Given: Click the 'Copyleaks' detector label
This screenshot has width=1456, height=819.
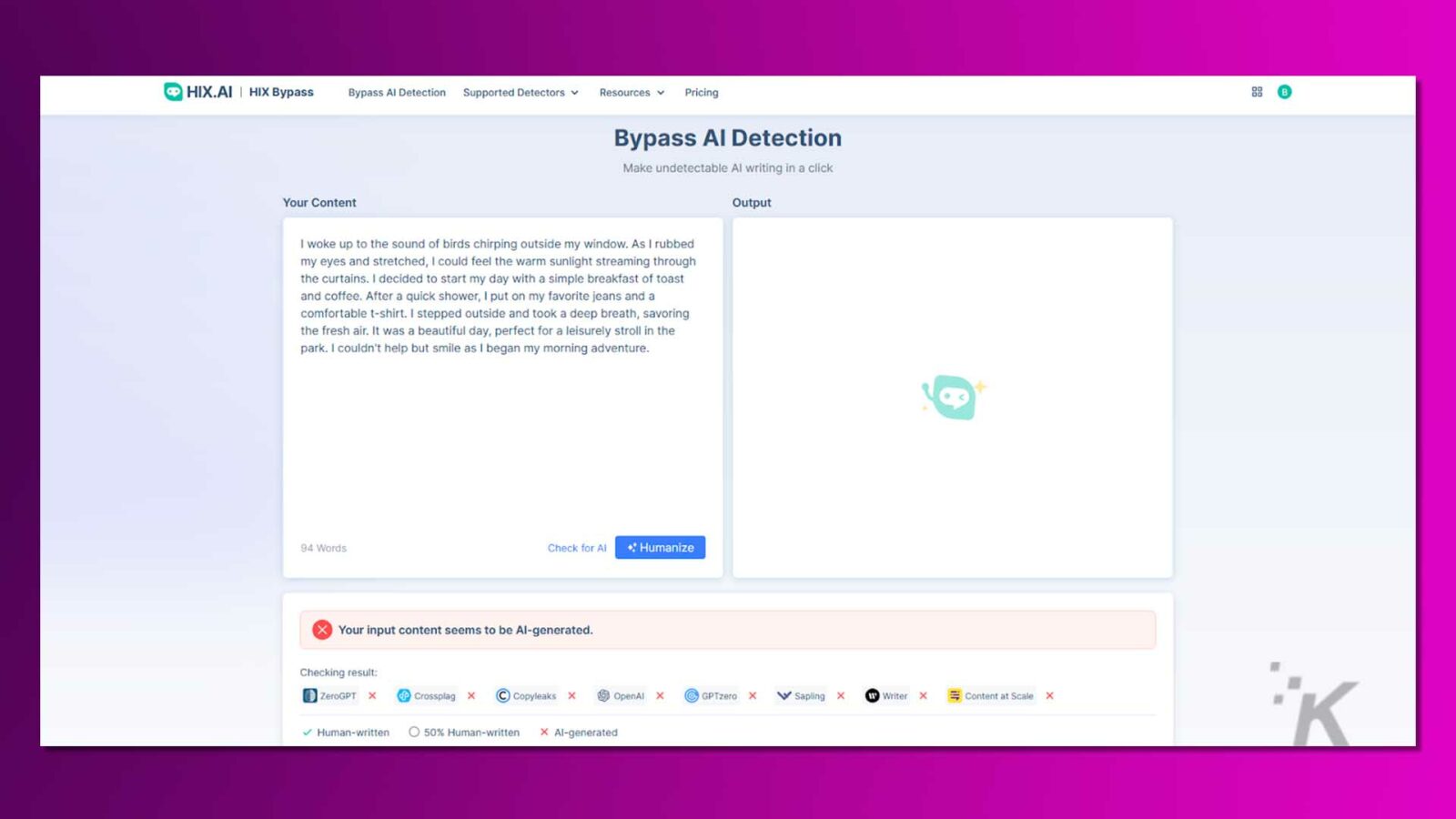Looking at the screenshot, I should (x=534, y=696).
